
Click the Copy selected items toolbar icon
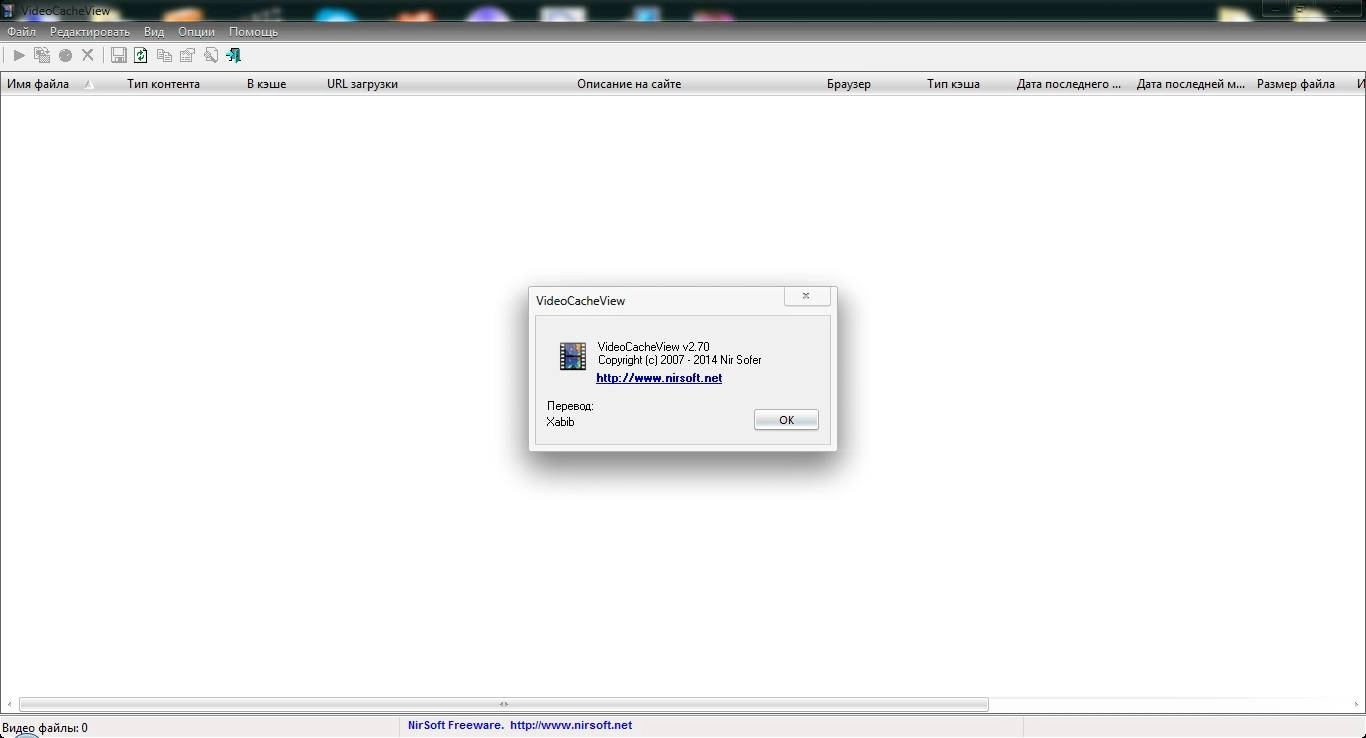pyautogui.click(x=164, y=56)
